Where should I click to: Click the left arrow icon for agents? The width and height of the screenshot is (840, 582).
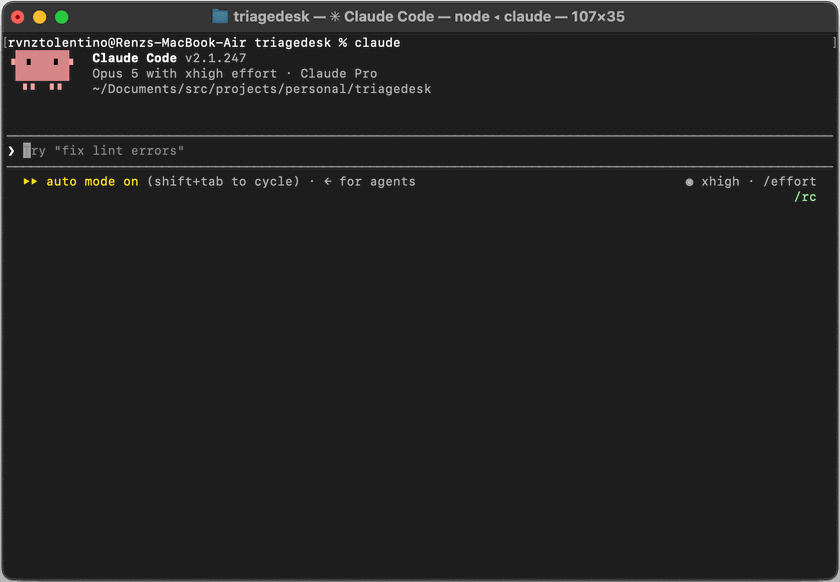(x=327, y=182)
